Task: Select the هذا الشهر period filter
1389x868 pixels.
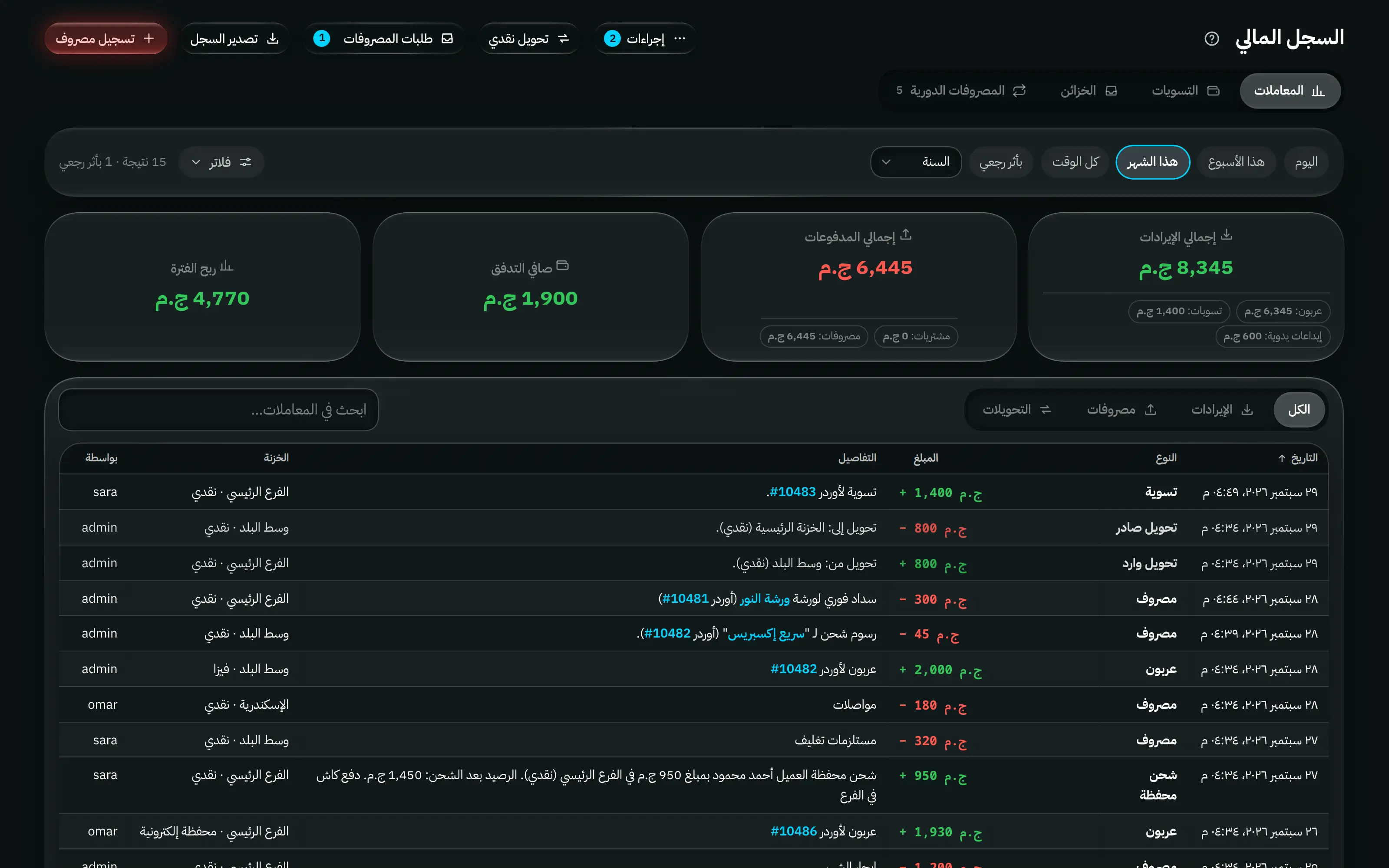Action: coord(1152,162)
